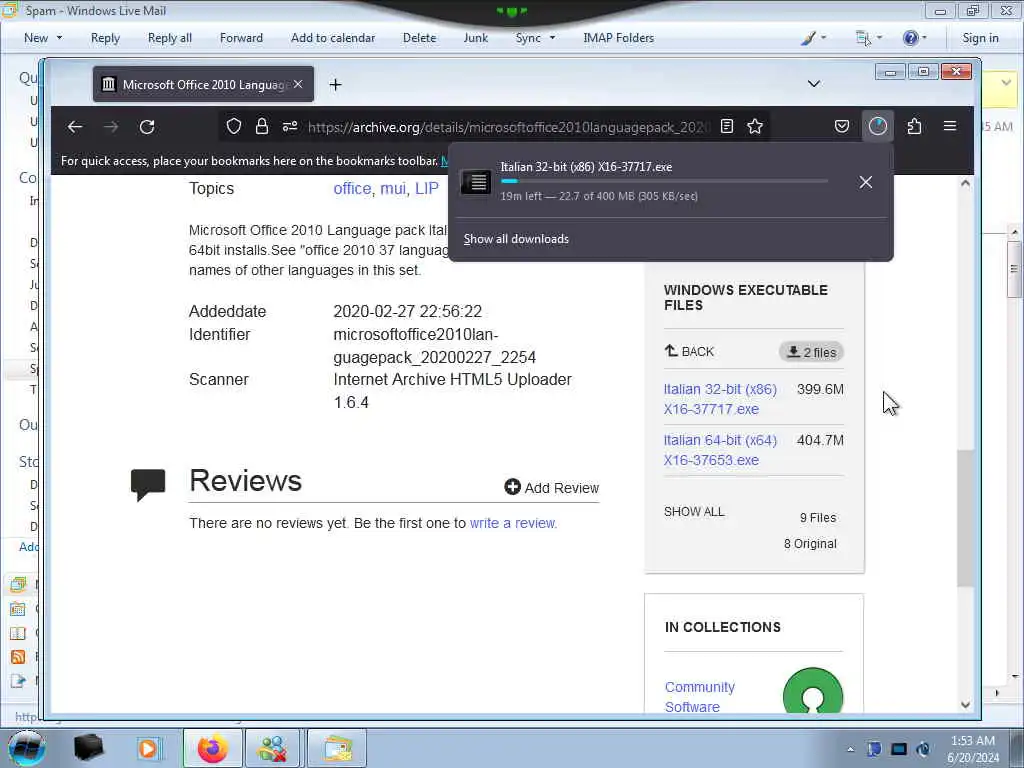Open Live Mail calendar shortcut icon
Viewport: 1024px width, 768px height.
click(x=18, y=609)
